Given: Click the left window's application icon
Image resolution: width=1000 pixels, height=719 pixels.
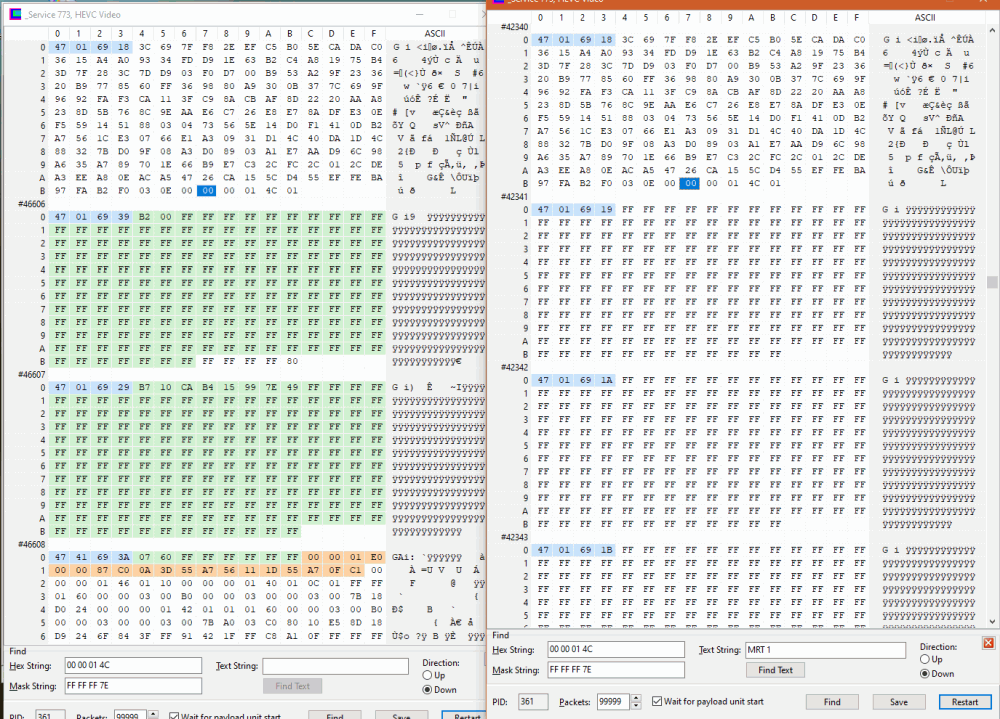Looking at the screenshot, I should (15, 14).
